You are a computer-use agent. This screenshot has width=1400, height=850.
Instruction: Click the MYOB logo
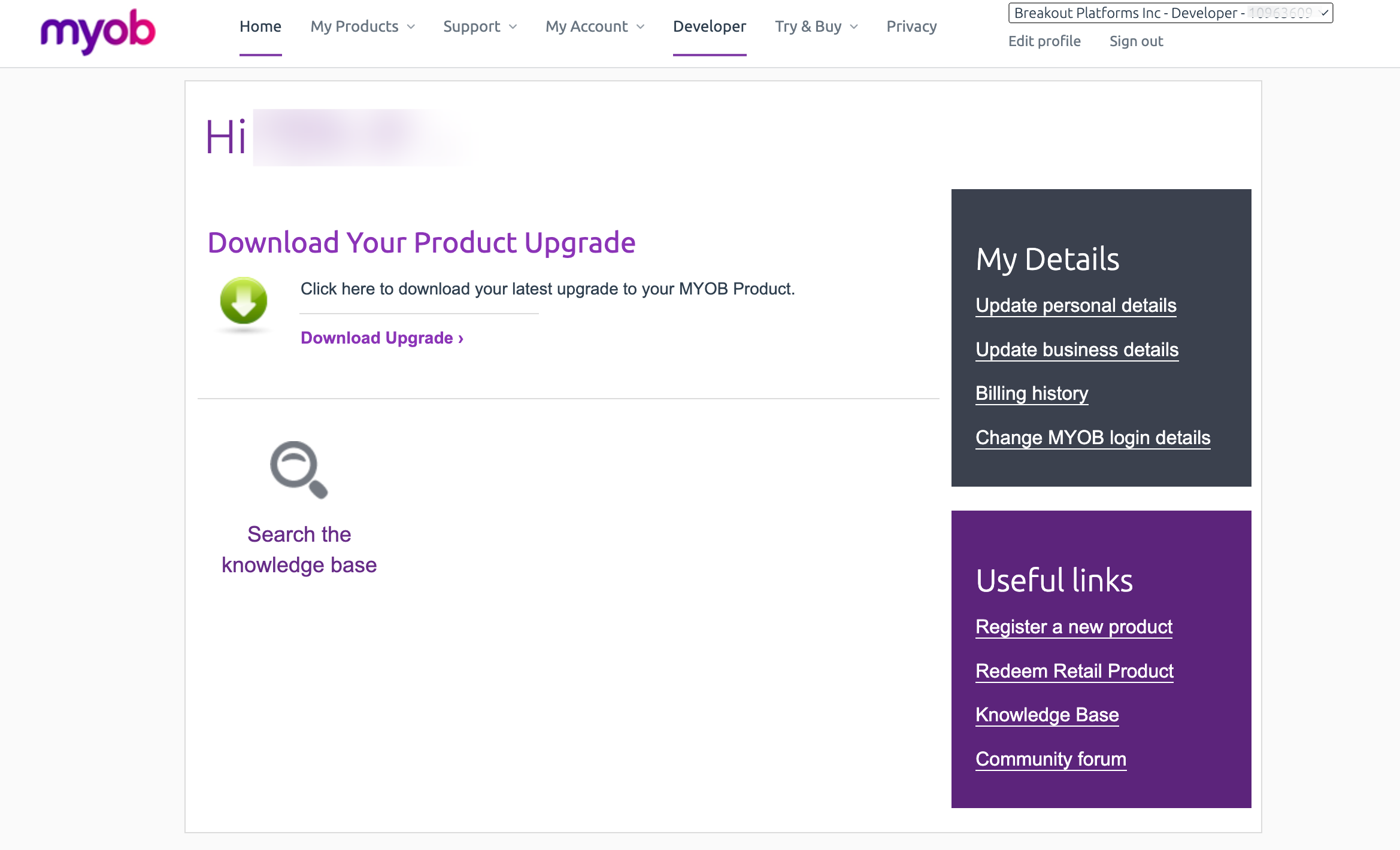click(x=98, y=31)
